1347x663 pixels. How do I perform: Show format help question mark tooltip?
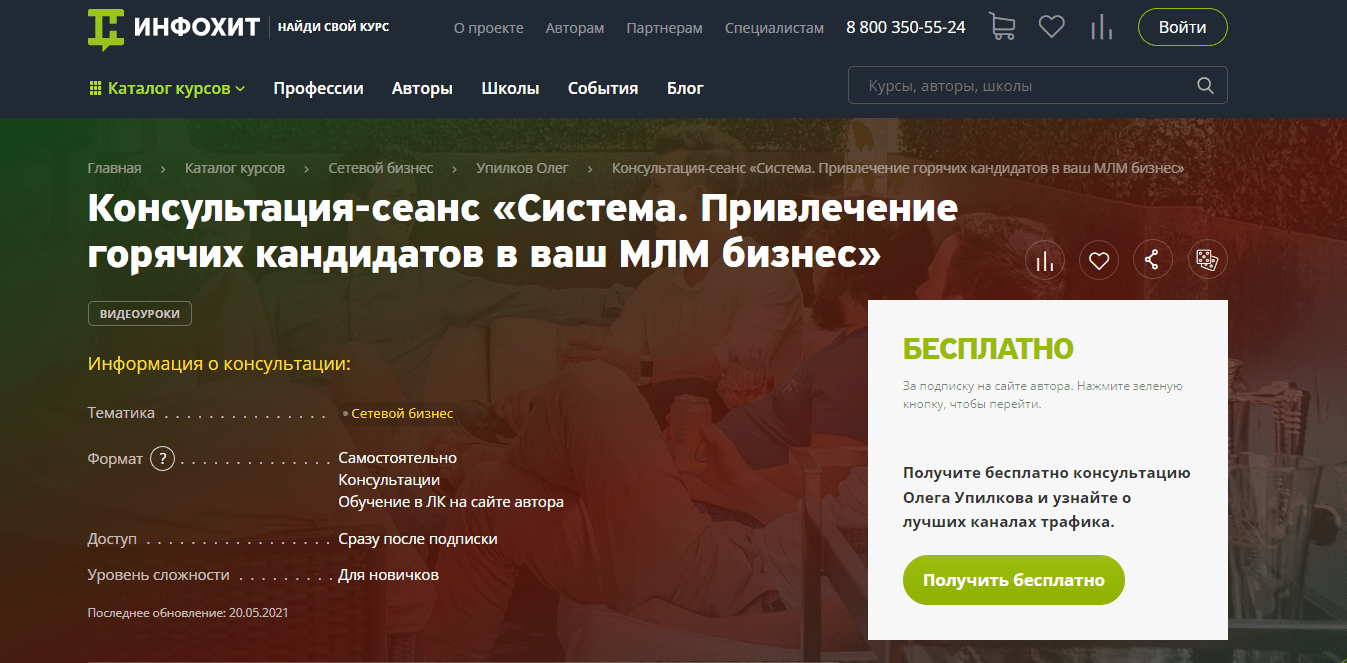pyautogui.click(x=162, y=458)
